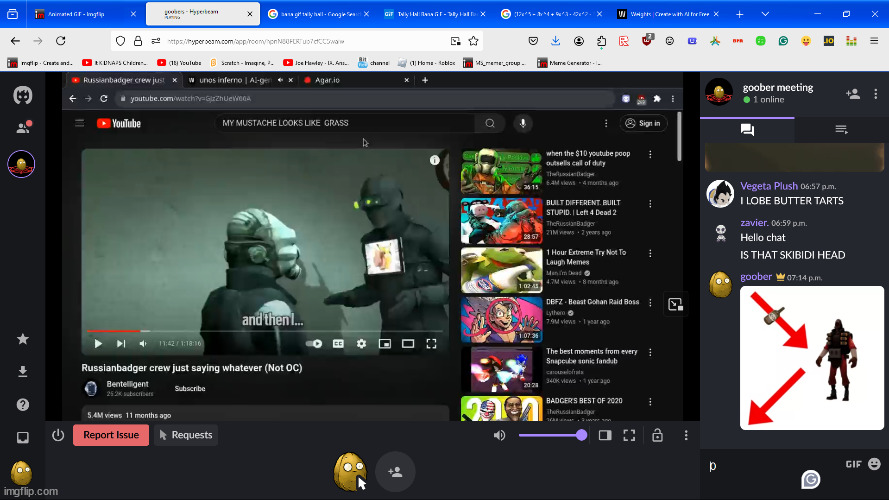Image resolution: width=889 pixels, height=500 pixels.
Task: Toggle the room lock icon
Action: tap(657, 435)
